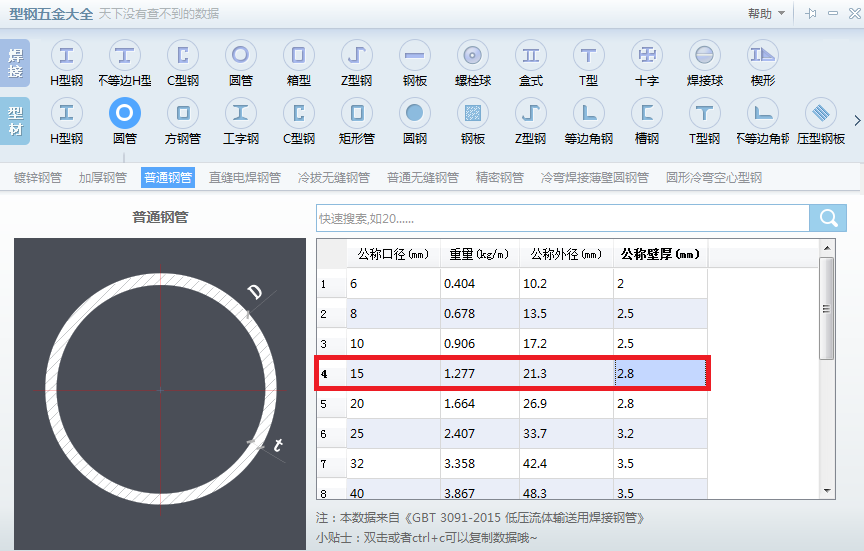864x551 pixels.
Task: Select outer diameter cell 42.4
Action: [566, 463]
